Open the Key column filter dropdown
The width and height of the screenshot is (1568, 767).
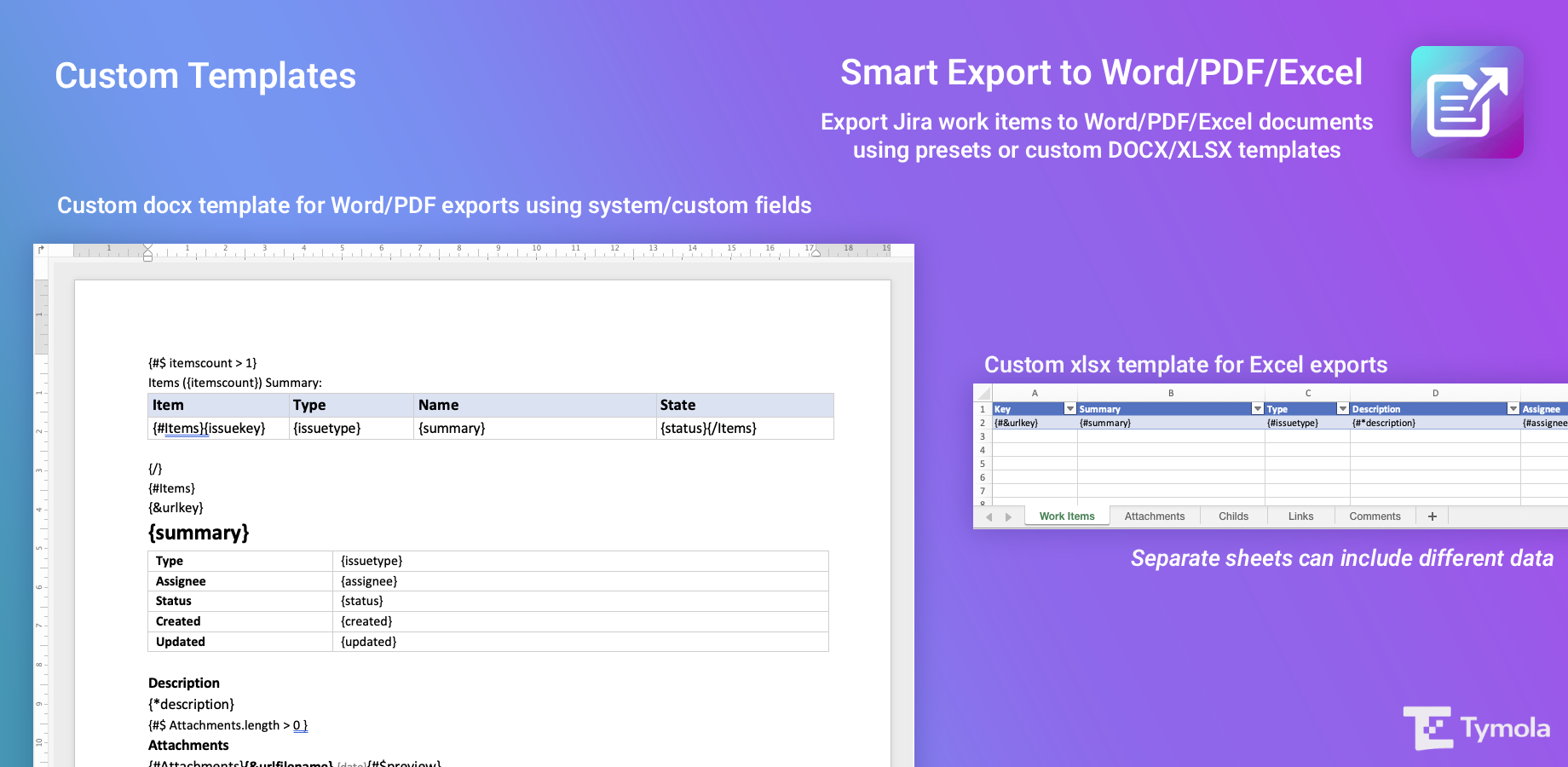(x=1070, y=409)
